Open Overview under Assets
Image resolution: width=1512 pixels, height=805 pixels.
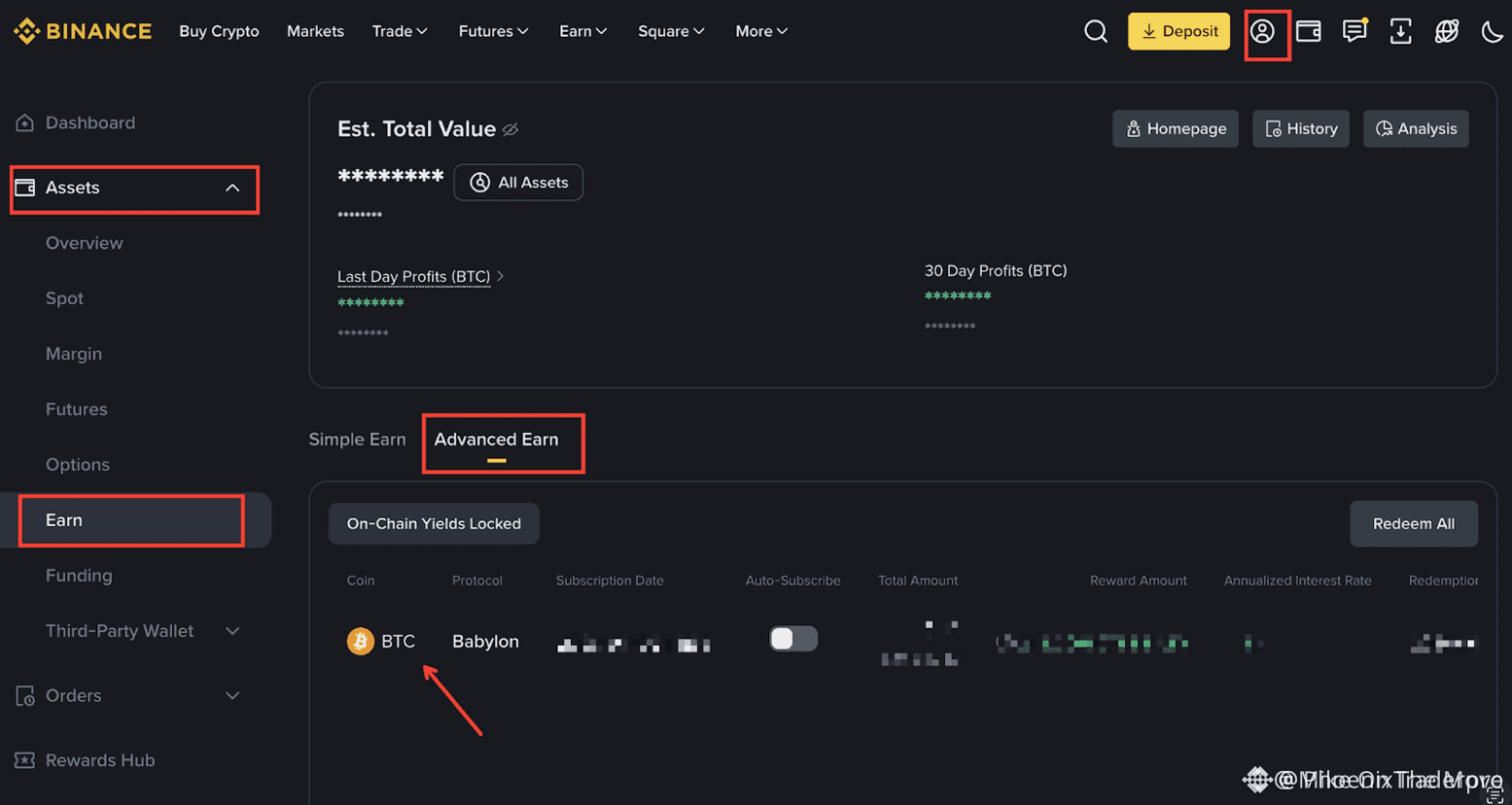click(85, 243)
